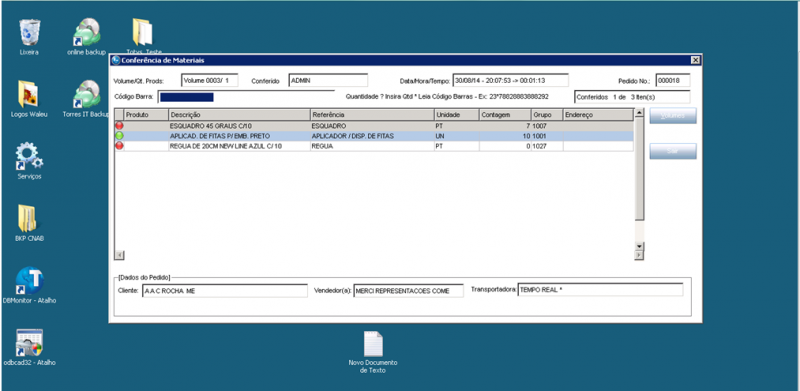Sort by the Unidade column header
Image resolution: width=800 pixels, height=391 pixels.
(457, 115)
